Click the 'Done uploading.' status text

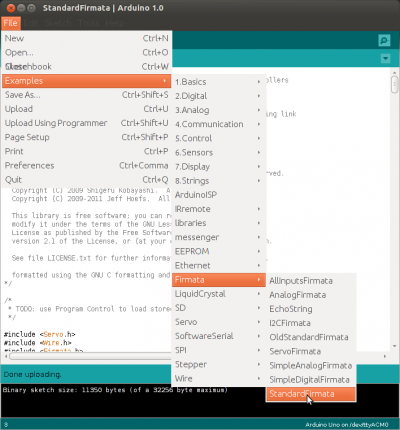pos(32,374)
